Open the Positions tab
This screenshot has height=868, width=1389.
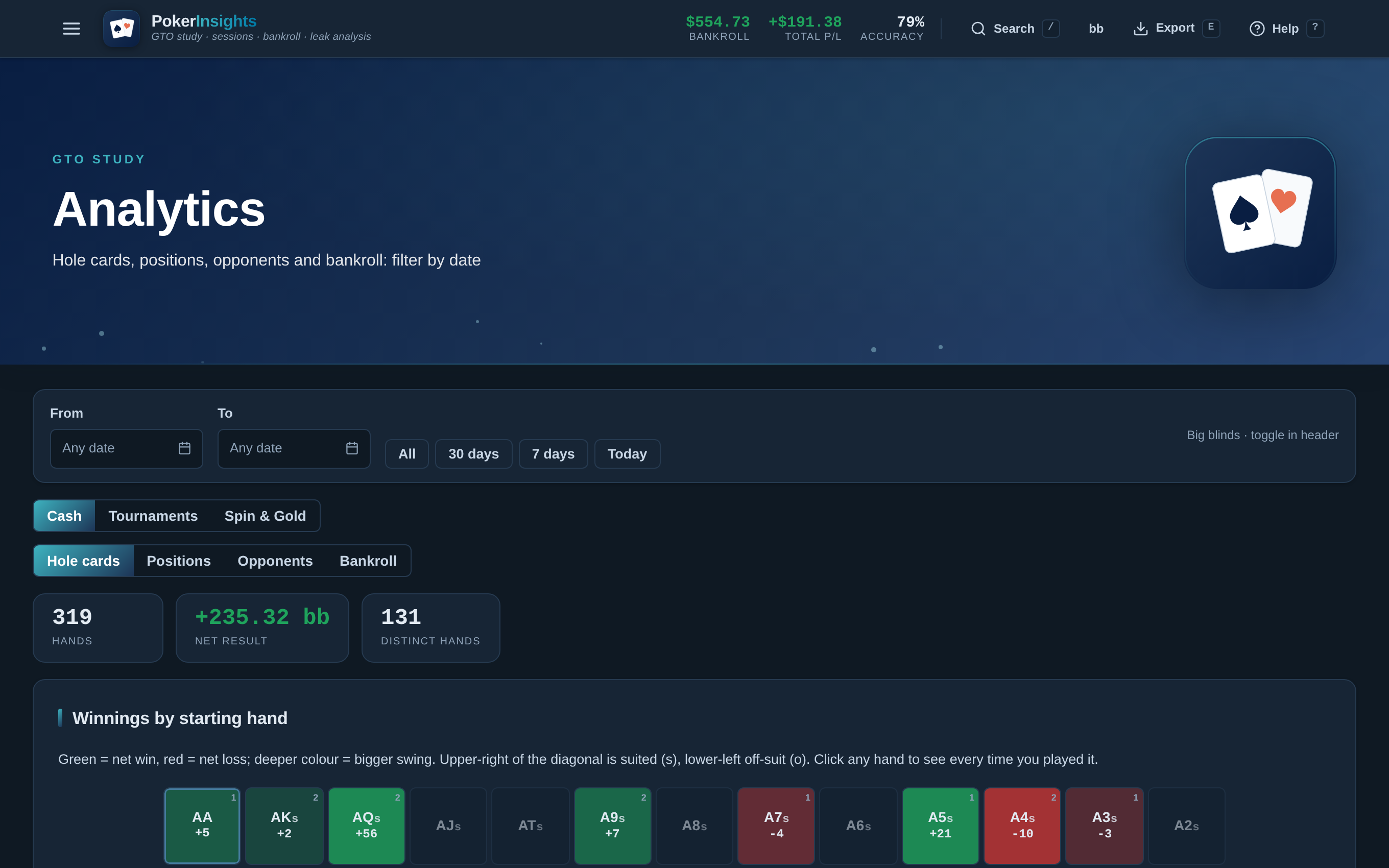[179, 560]
